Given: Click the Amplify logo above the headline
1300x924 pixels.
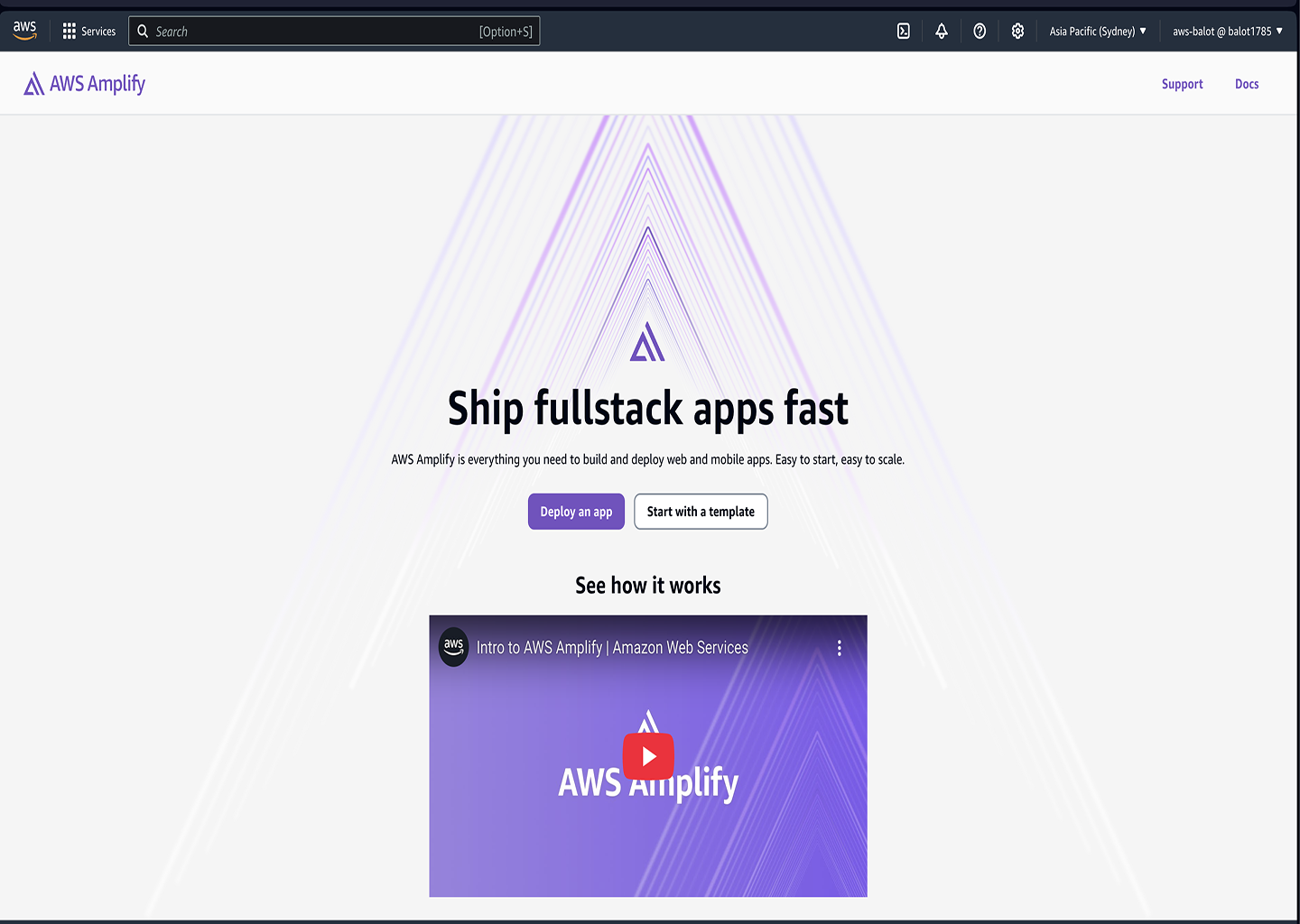Looking at the screenshot, I should 647,342.
